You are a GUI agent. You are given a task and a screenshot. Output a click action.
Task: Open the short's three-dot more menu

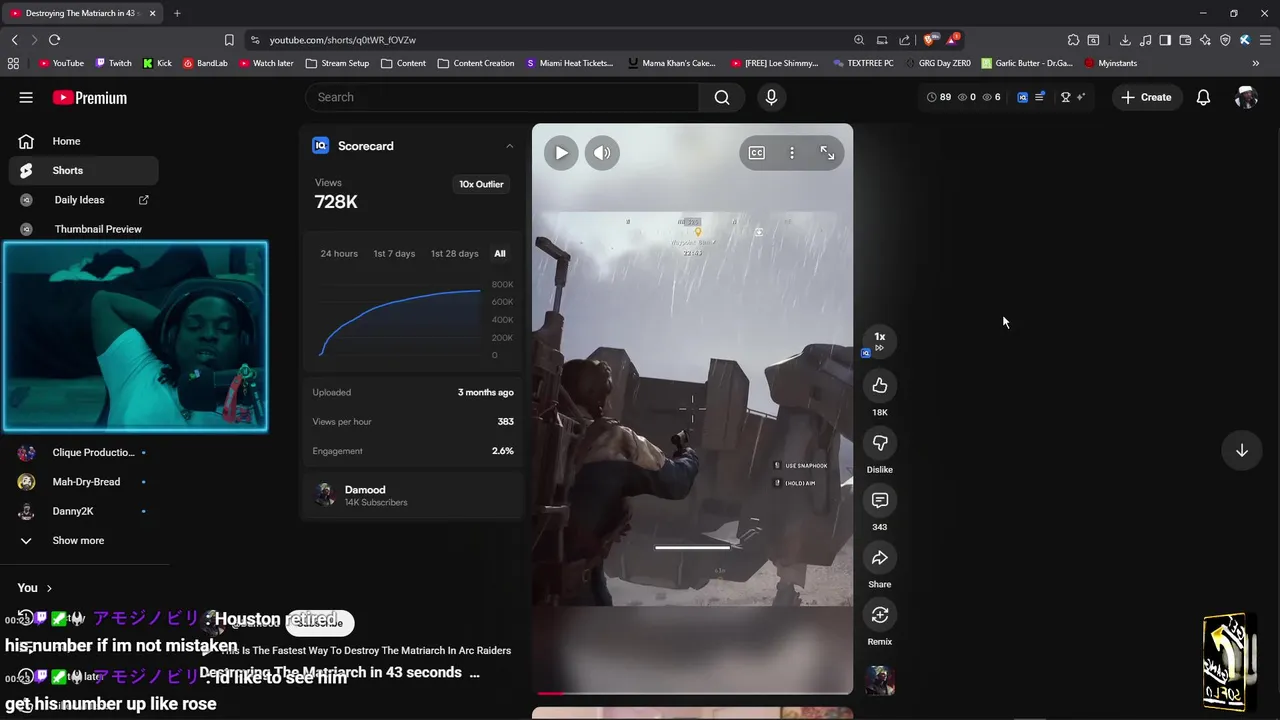click(792, 153)
